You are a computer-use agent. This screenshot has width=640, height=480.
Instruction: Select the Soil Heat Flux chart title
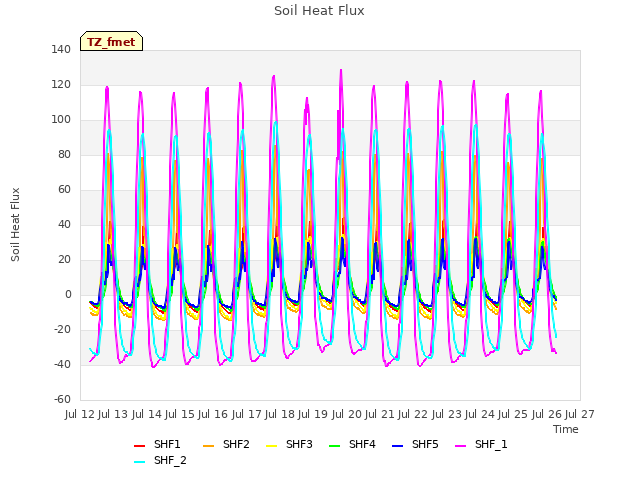click(x=319, y=11)
